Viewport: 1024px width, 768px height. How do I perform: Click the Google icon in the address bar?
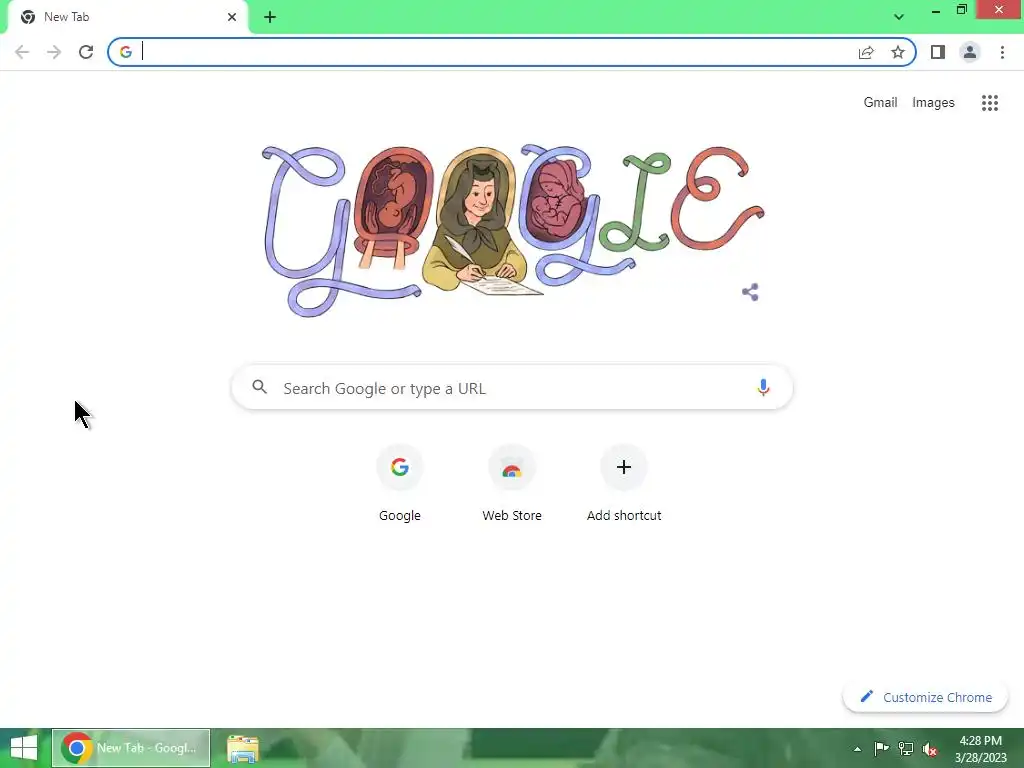pos(126,52)
